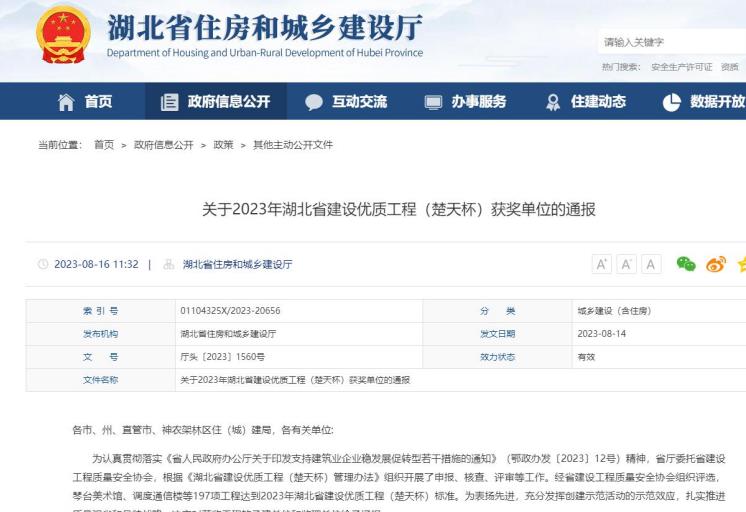Share article via WeChat icon

point(685,264)
